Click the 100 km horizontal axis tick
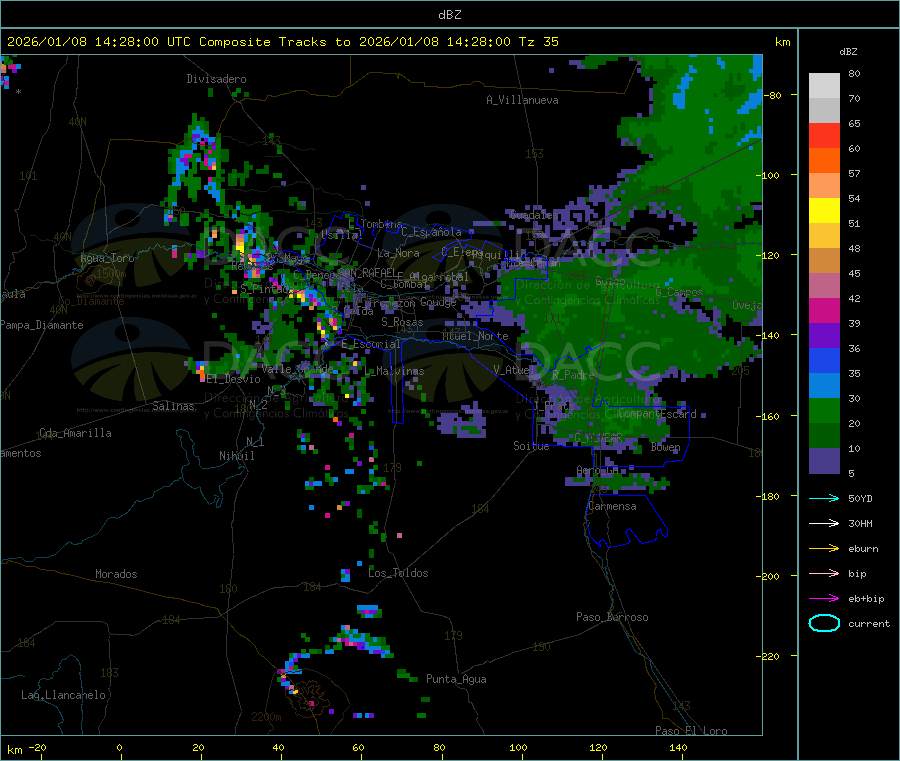Viewport: 900px width, 761px height. coord(518,747)
